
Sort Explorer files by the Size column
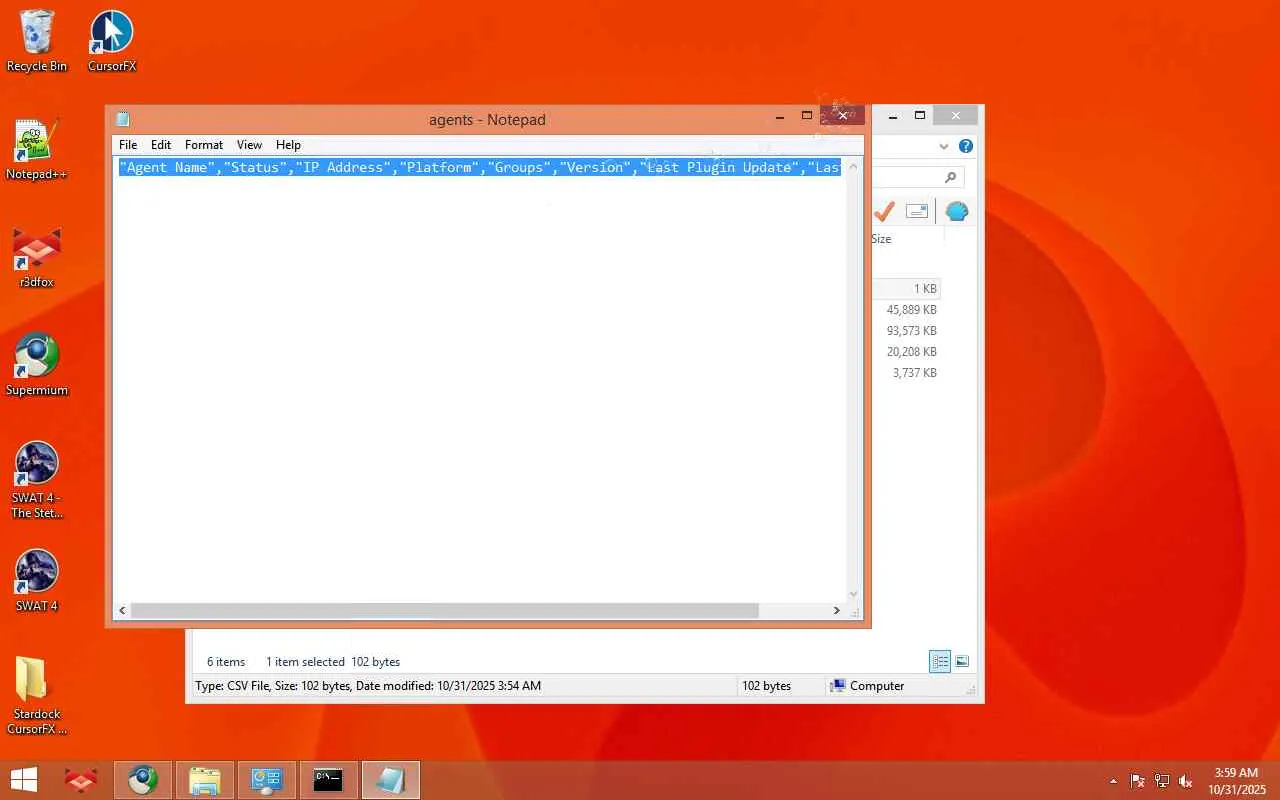[x=881, y=239]
